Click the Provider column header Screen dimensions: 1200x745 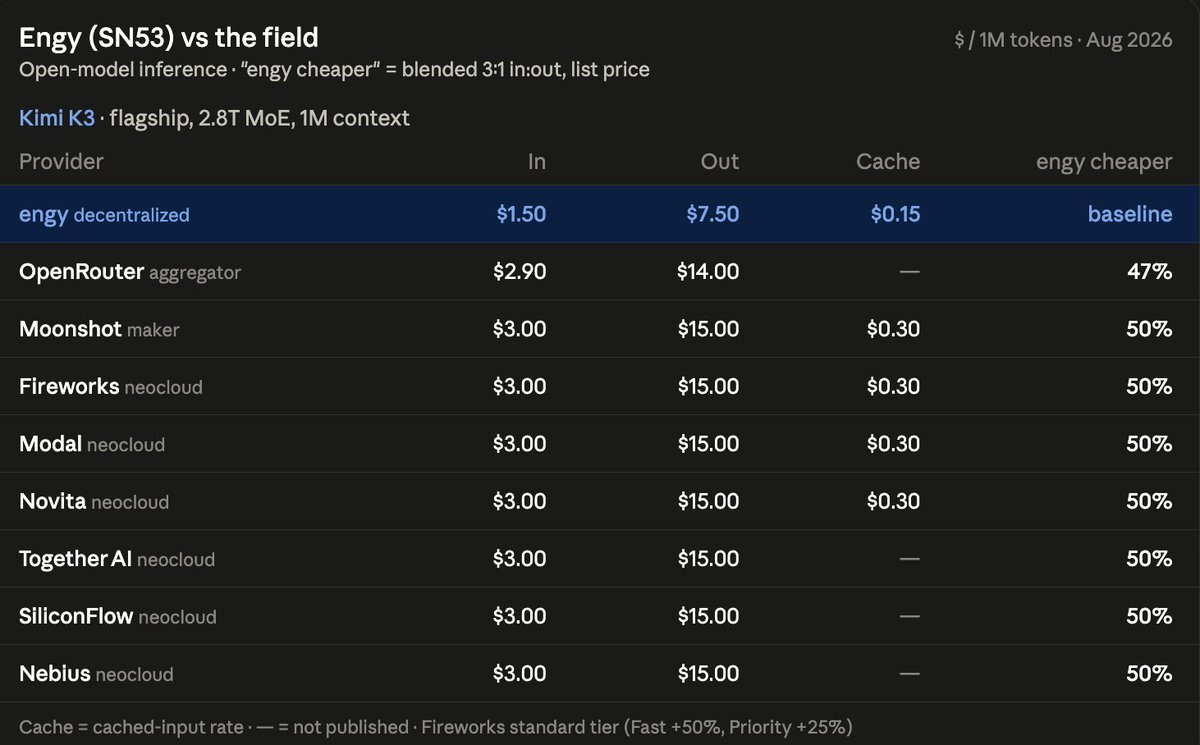pyautogui.click(x=61, y=162)
